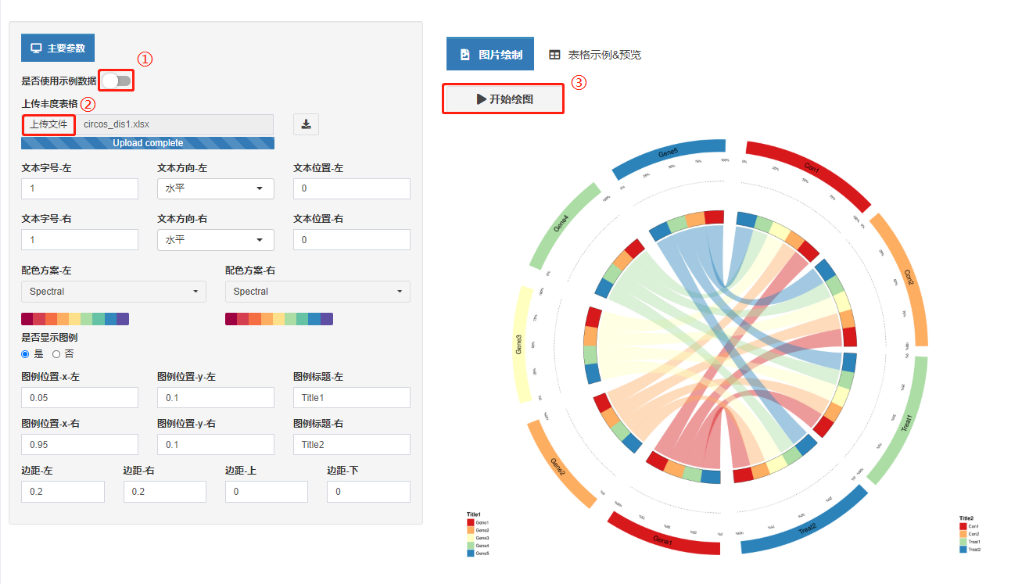Open the right Spectral color scheme dropdown

pos(316,290)
